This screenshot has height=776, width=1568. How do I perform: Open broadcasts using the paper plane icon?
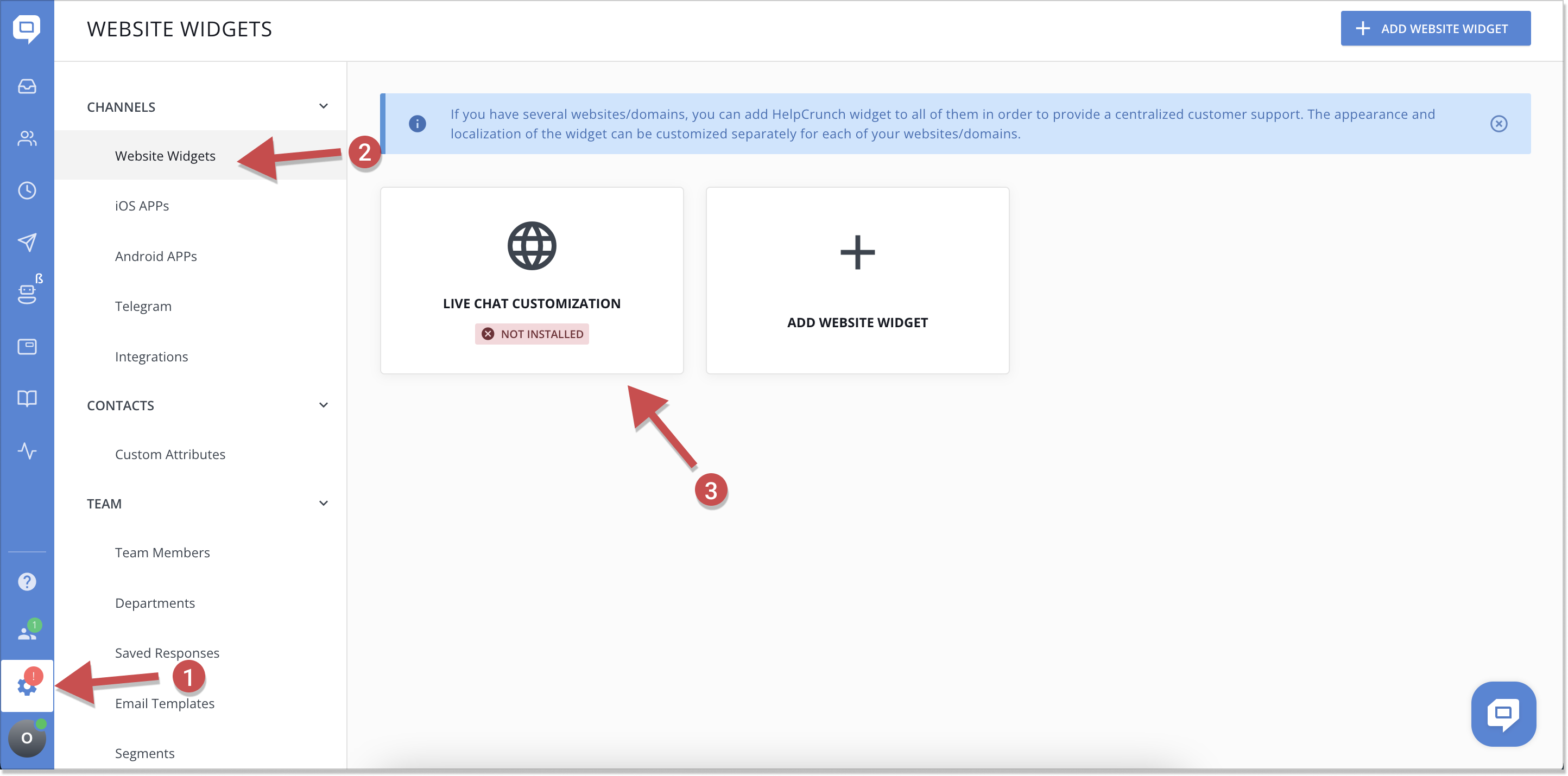(x=27, y=243)
